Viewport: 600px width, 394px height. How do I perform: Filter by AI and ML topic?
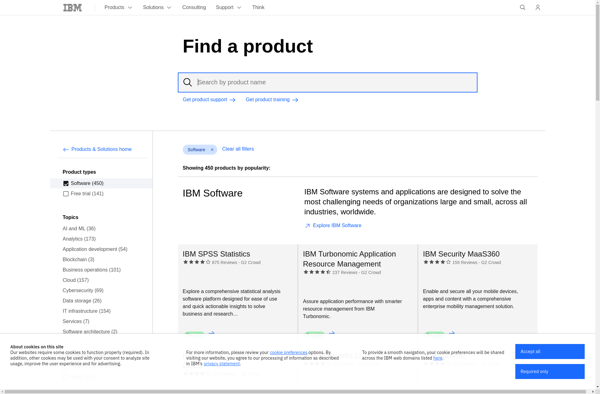pos(79,228)
